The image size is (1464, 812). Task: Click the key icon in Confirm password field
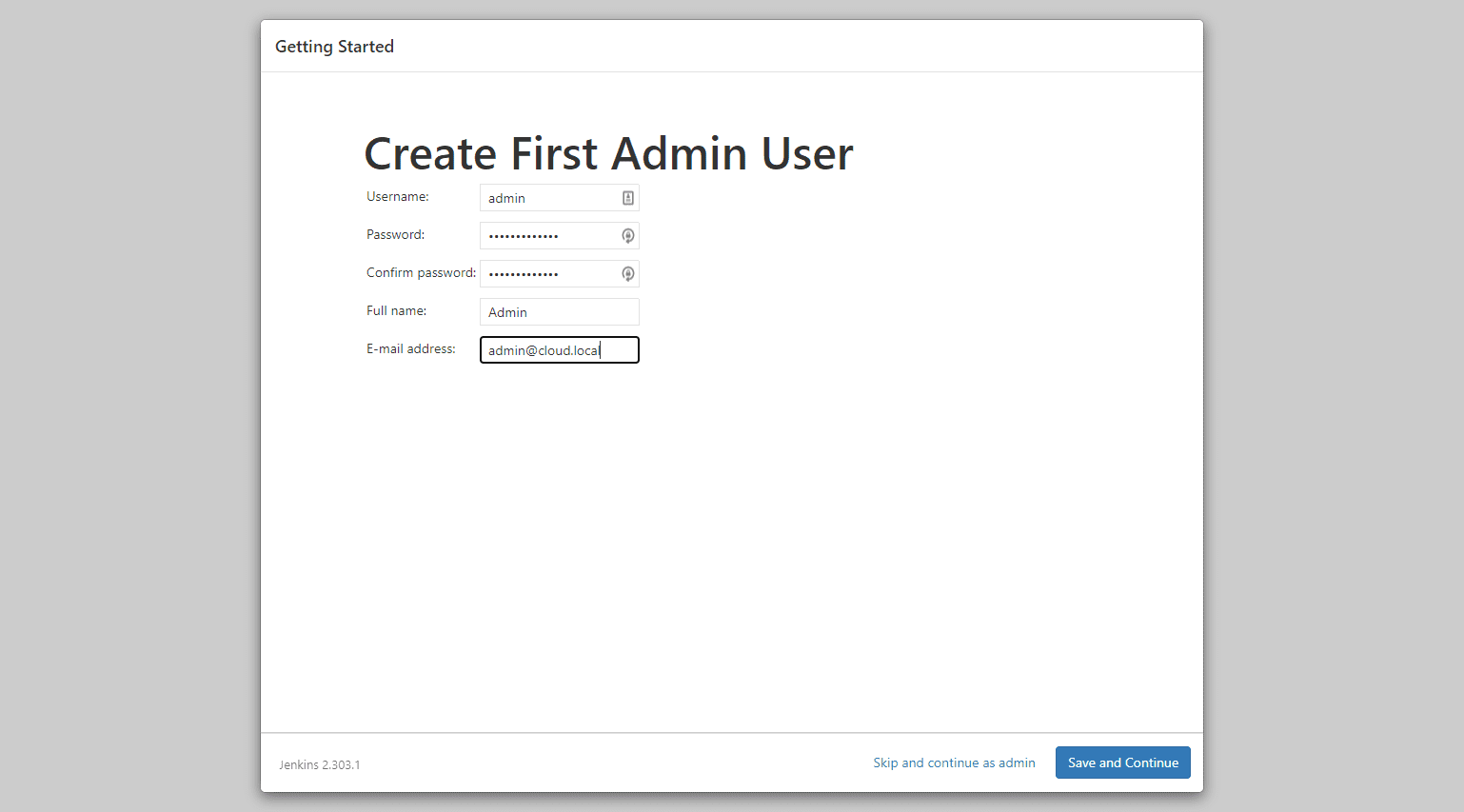click(628, 274)
